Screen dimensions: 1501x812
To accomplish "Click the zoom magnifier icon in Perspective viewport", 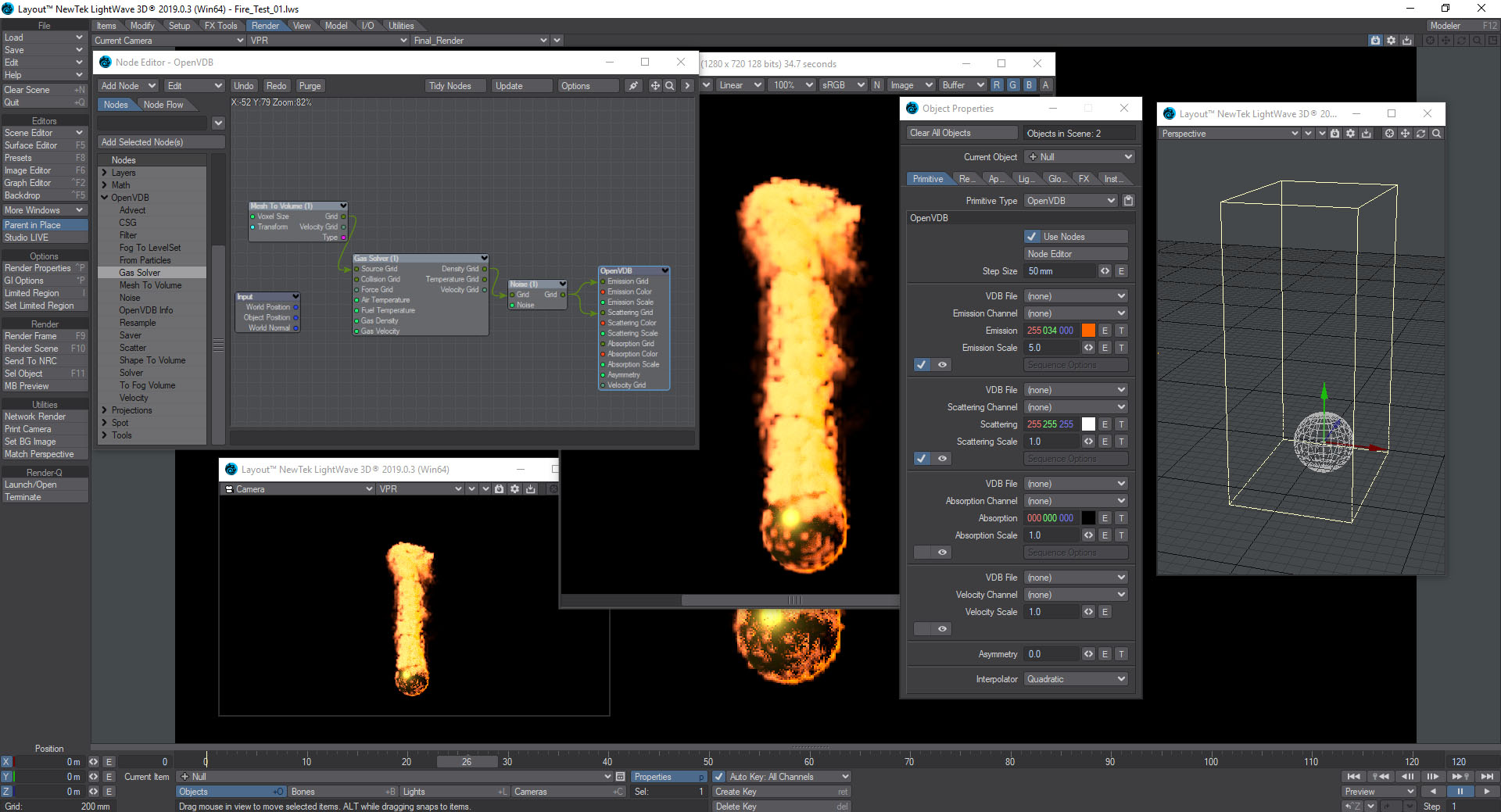I will [1436, 134].
